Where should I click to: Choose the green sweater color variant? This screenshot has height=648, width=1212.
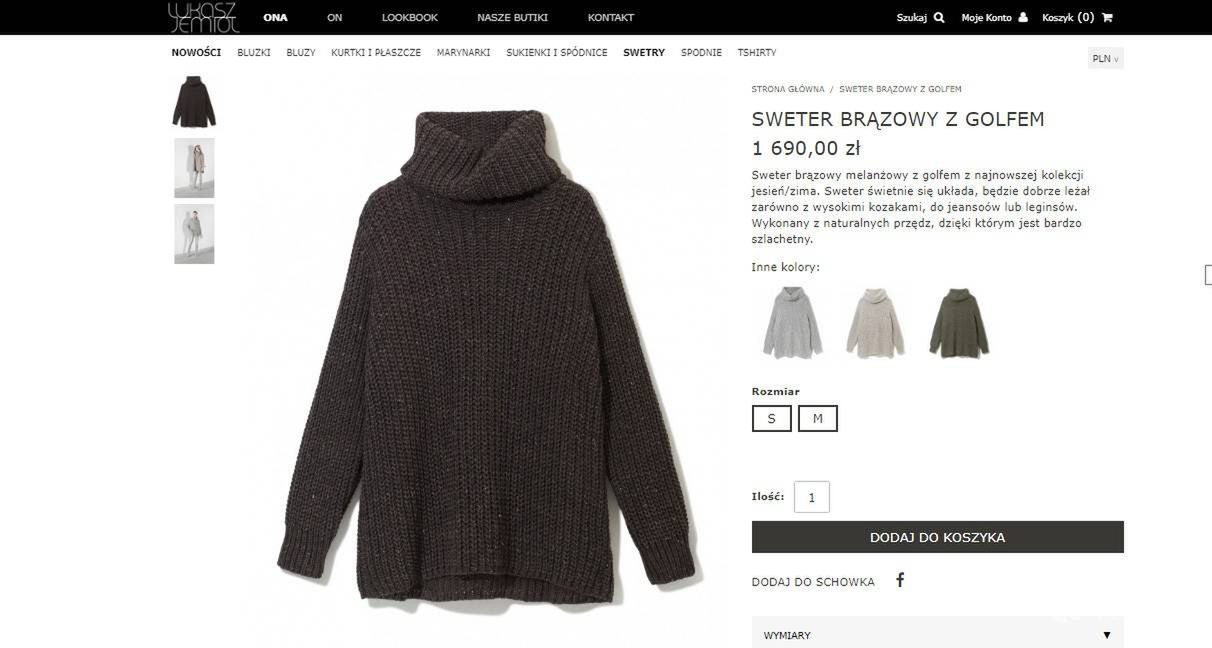pos(959,322)
